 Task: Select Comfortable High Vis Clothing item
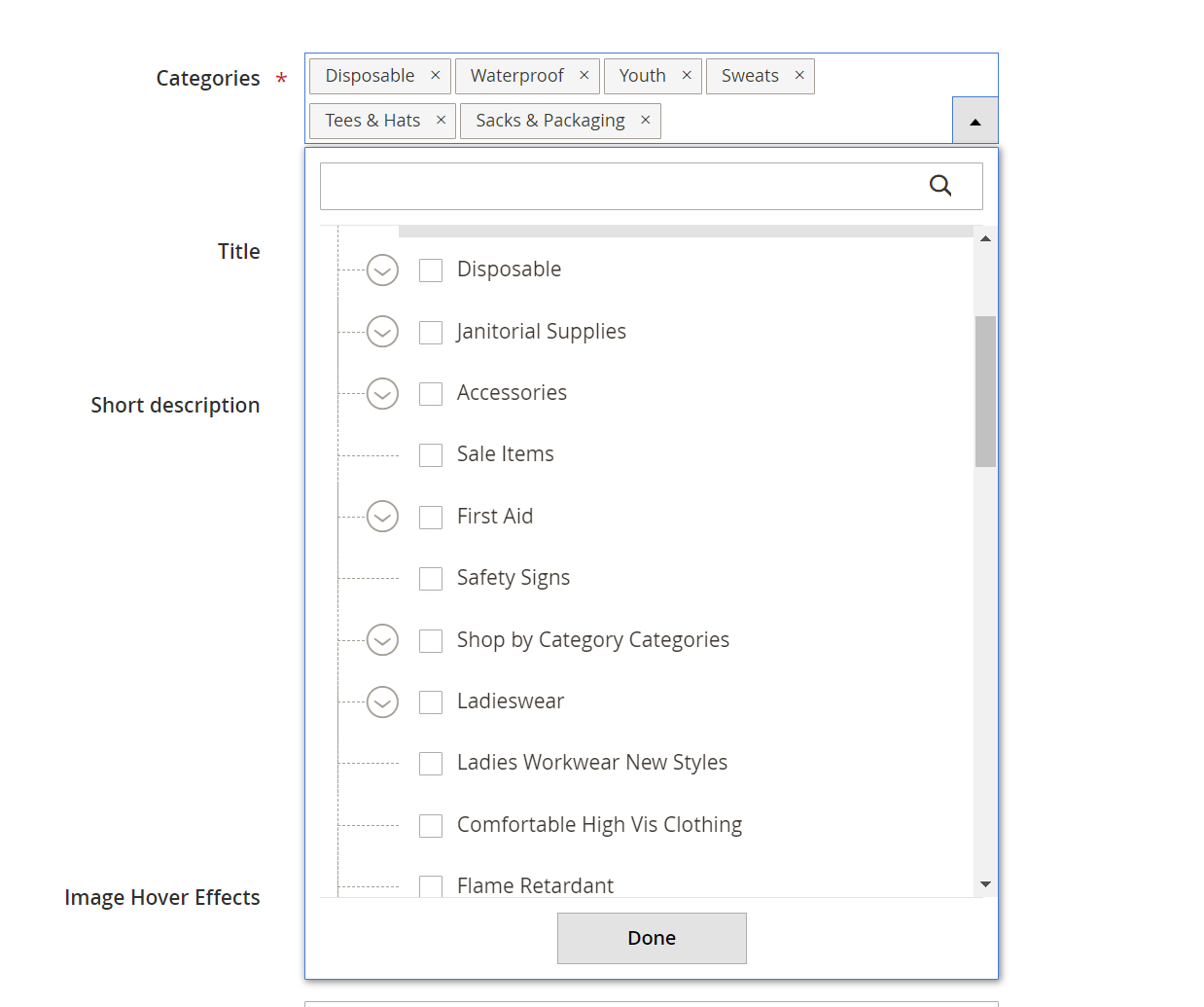pyautogui.click(x=431, y=826)
